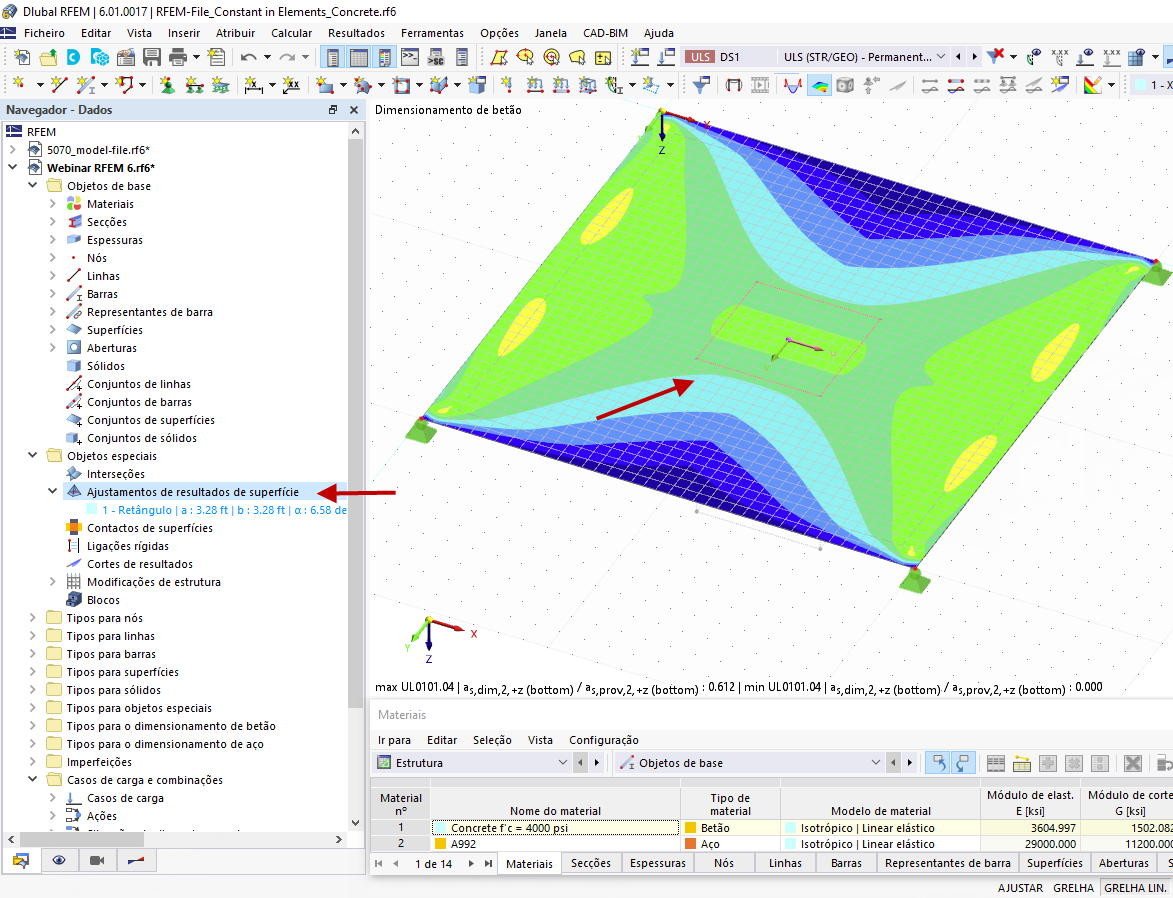The height and width of the screenshot is (898, 1173).
Task: Open the ULS (STR/GEO) load combination dropdown
Action: (x=941, y=57)
